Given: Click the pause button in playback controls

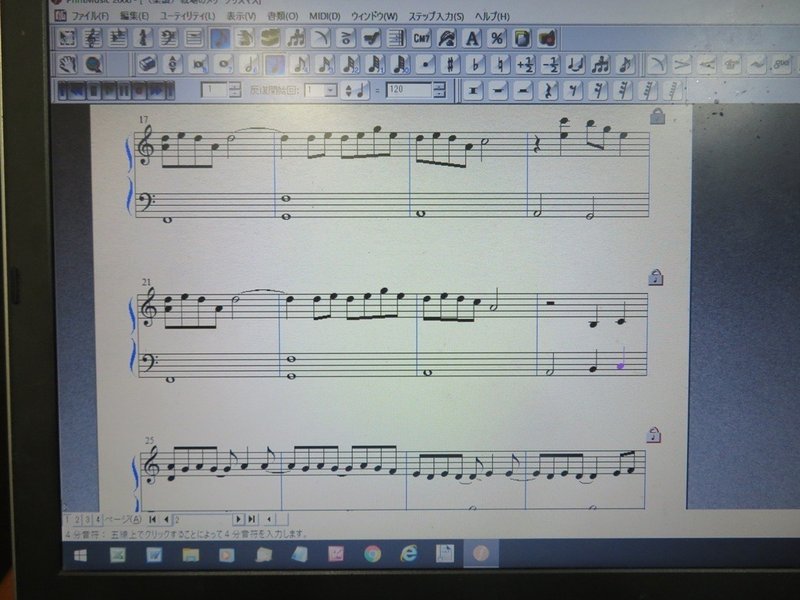Looking at the screenshot, I should [x=124, y=91].
